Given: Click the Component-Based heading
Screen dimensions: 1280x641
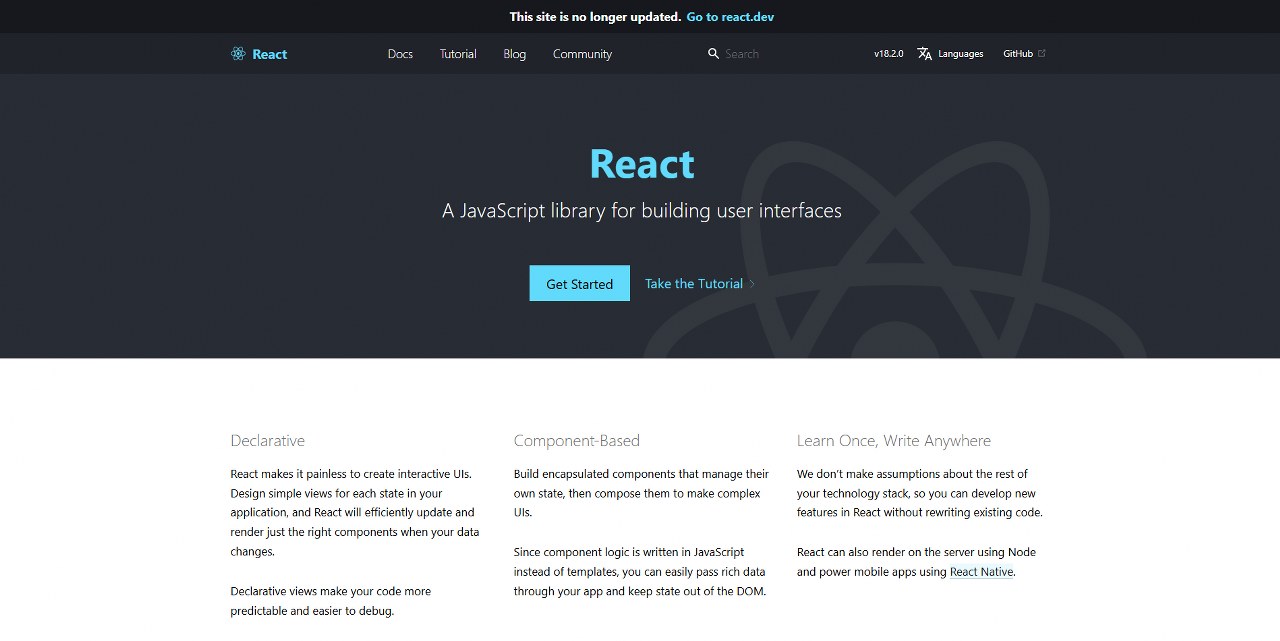Looking at the screenshot, I should point(577,441).
